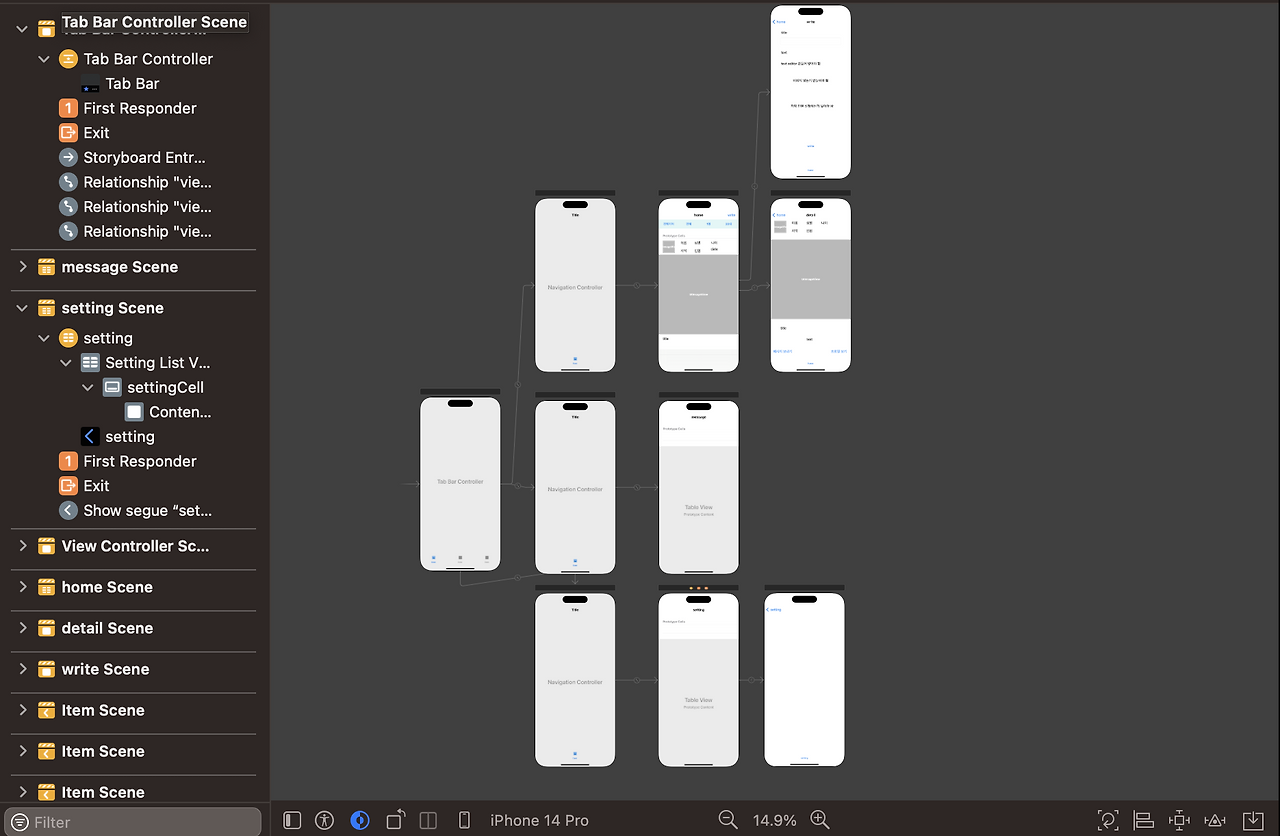
Task: Click inside the Filter field
Action: (130, 821)
